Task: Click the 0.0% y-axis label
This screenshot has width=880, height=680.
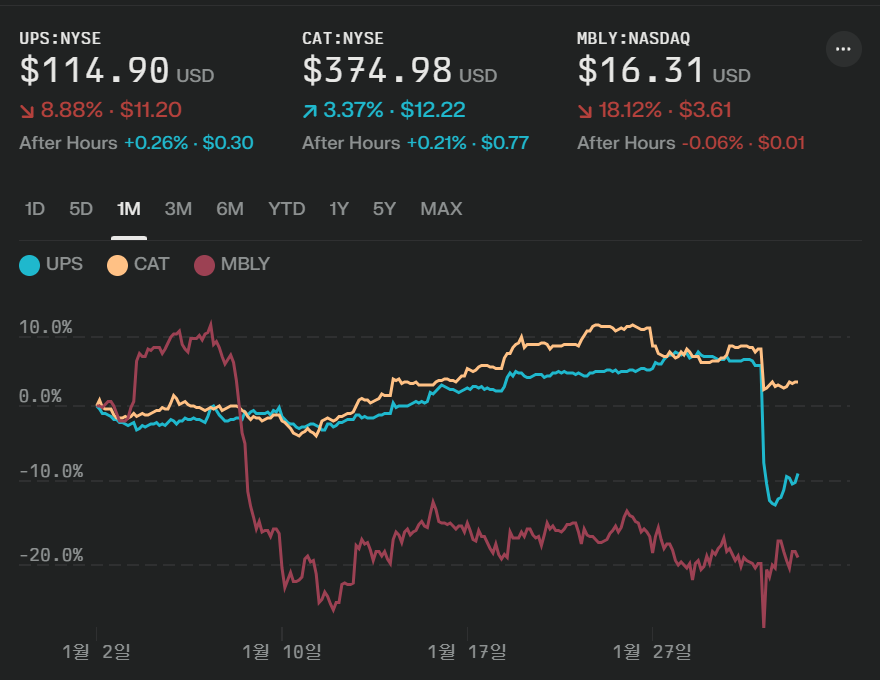Action: point(40,396)
